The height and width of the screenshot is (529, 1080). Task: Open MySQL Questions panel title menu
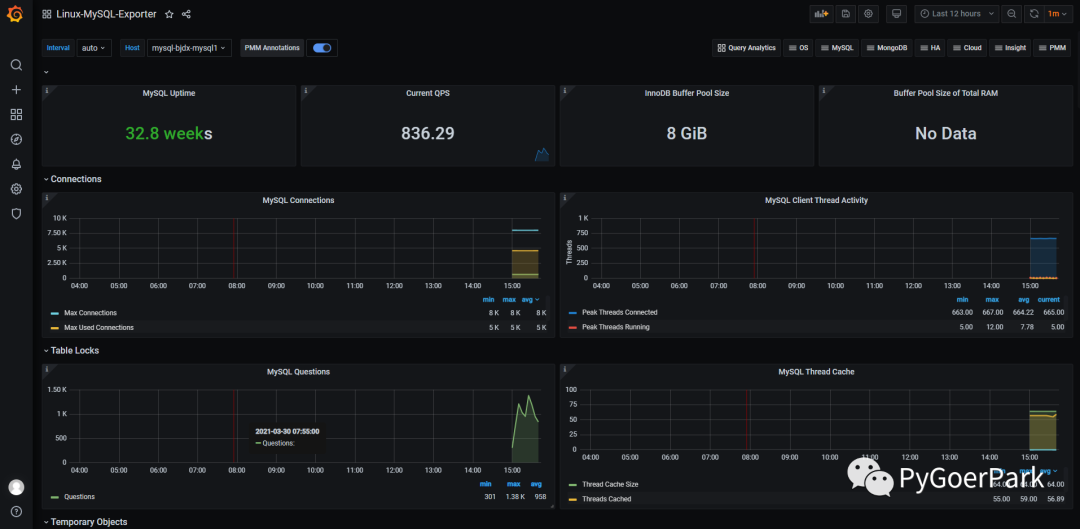pyautogui.click(x=298, y=372)
